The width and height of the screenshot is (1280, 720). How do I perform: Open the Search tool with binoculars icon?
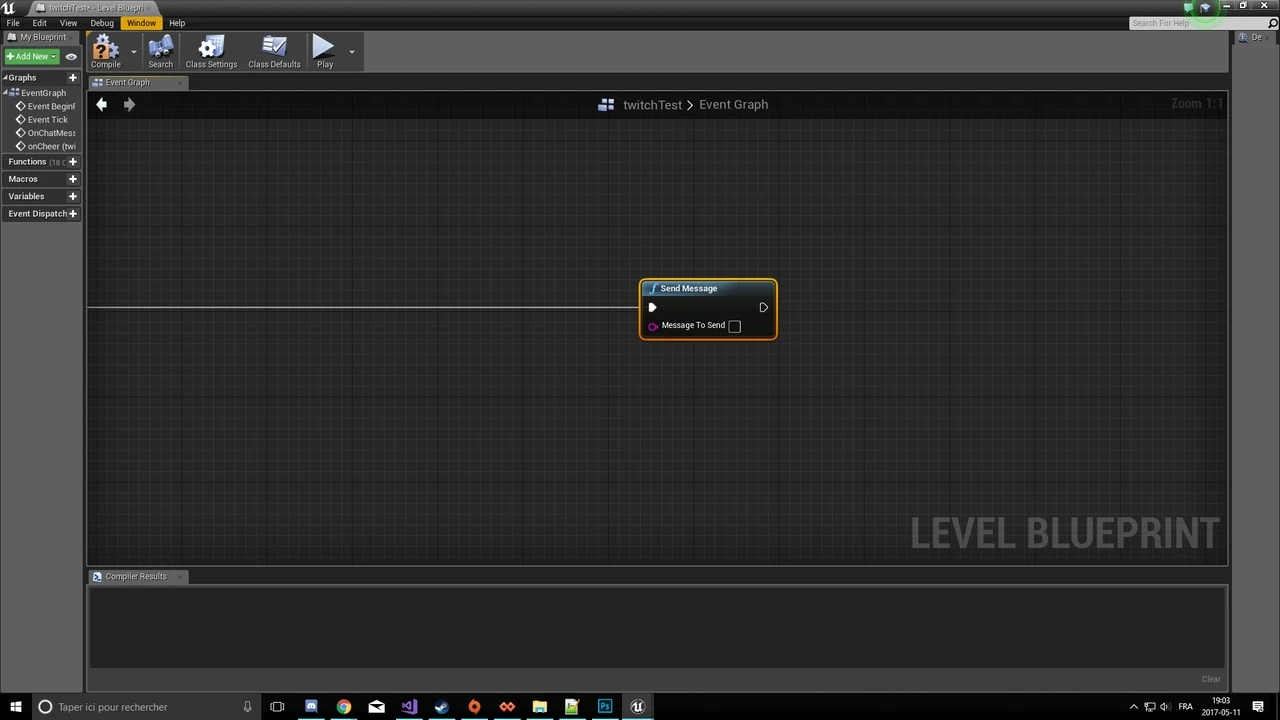click(160, 51)
